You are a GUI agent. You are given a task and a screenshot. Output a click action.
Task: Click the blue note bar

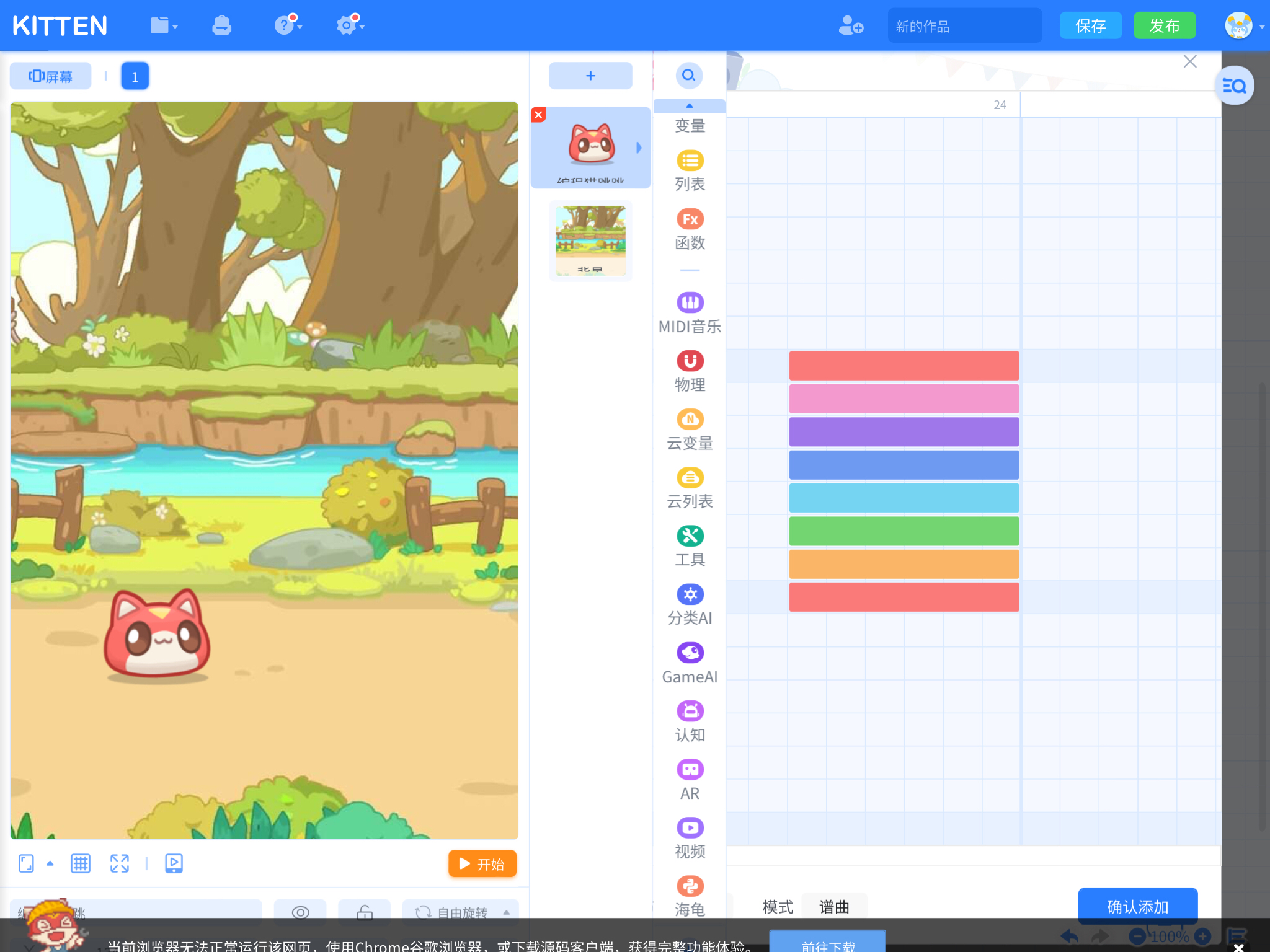click(x=904, y=465)
